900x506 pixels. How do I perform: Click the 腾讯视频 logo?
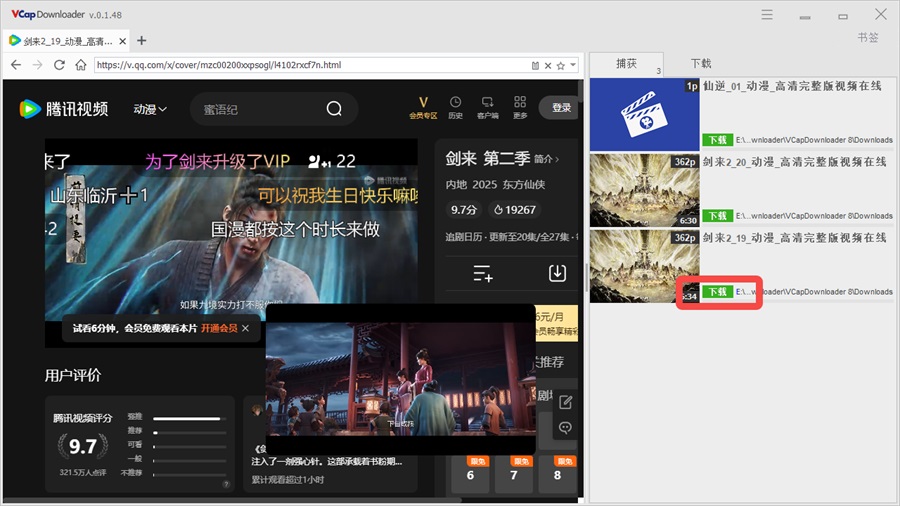64,108
